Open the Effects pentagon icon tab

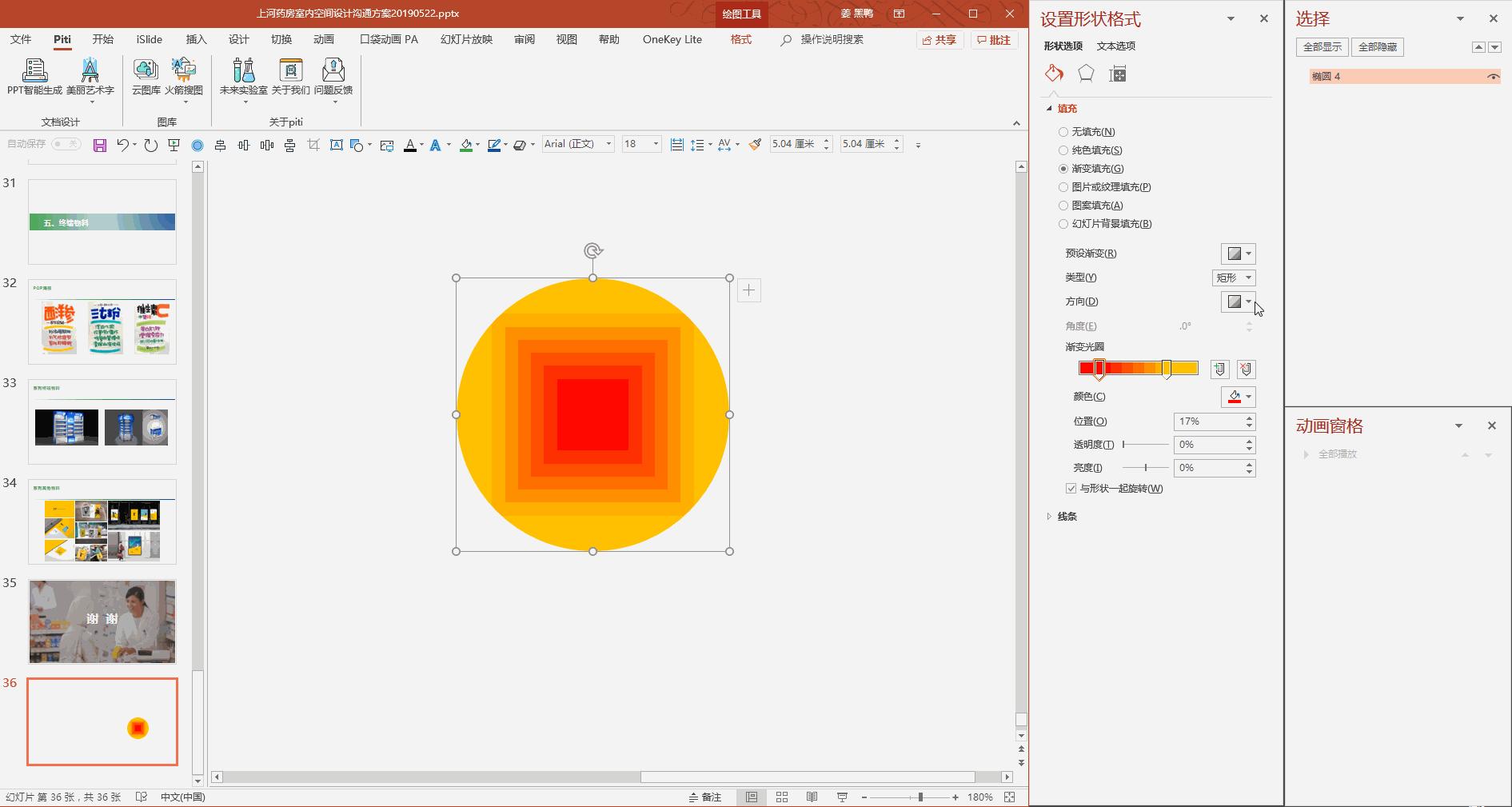(x=1086, y=74)
